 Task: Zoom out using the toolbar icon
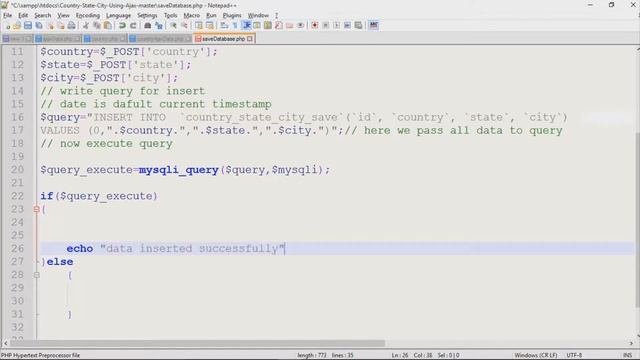click(x=184, y=25)
